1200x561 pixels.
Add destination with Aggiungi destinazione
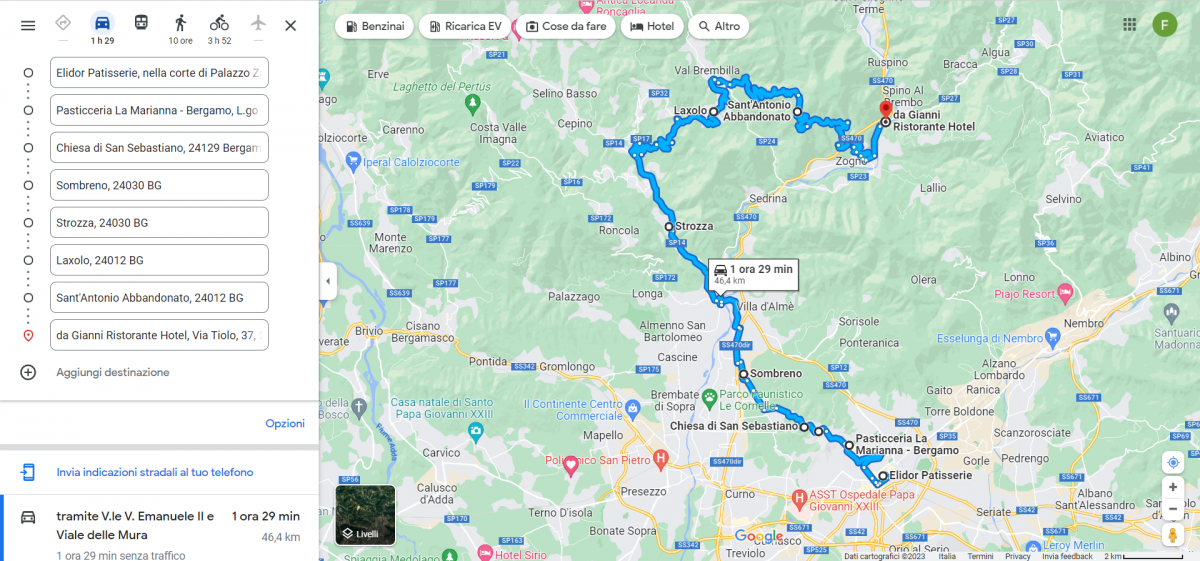pyautogui.click(x=112, y=372)
